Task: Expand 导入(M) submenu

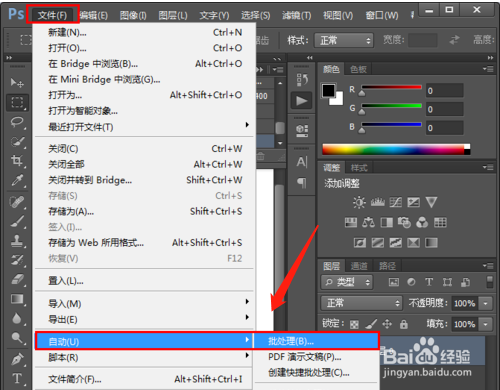Action: coord(145,303)
